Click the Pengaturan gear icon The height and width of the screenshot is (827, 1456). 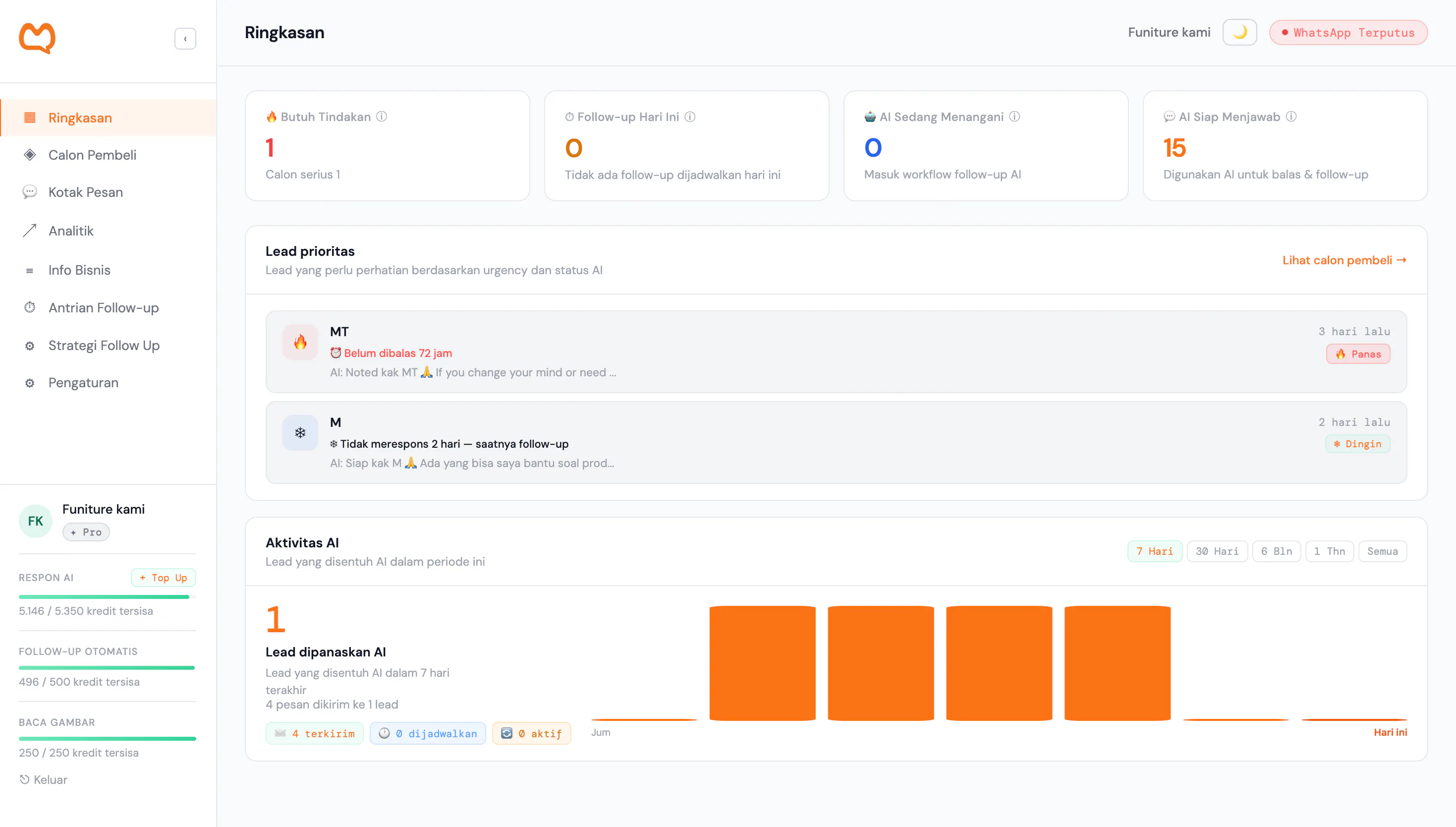[30, 383]
